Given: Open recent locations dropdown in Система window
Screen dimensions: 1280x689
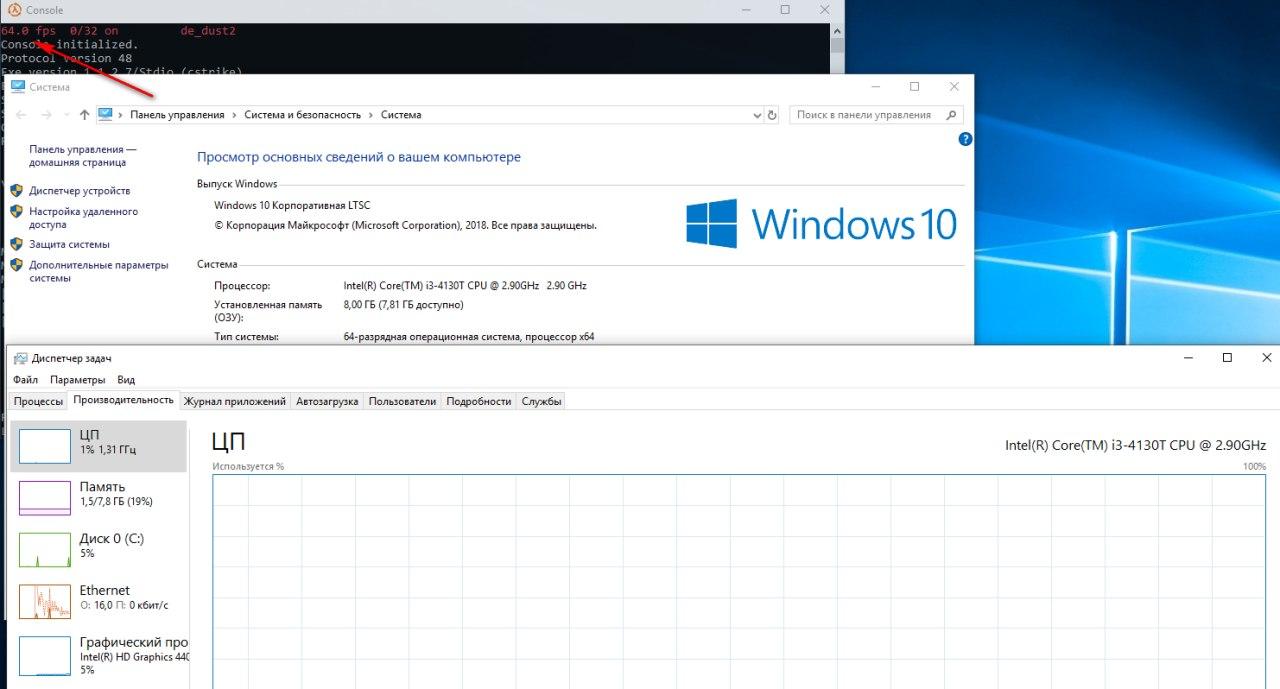Looking at the screenshot, I should (x=68, y=115).
